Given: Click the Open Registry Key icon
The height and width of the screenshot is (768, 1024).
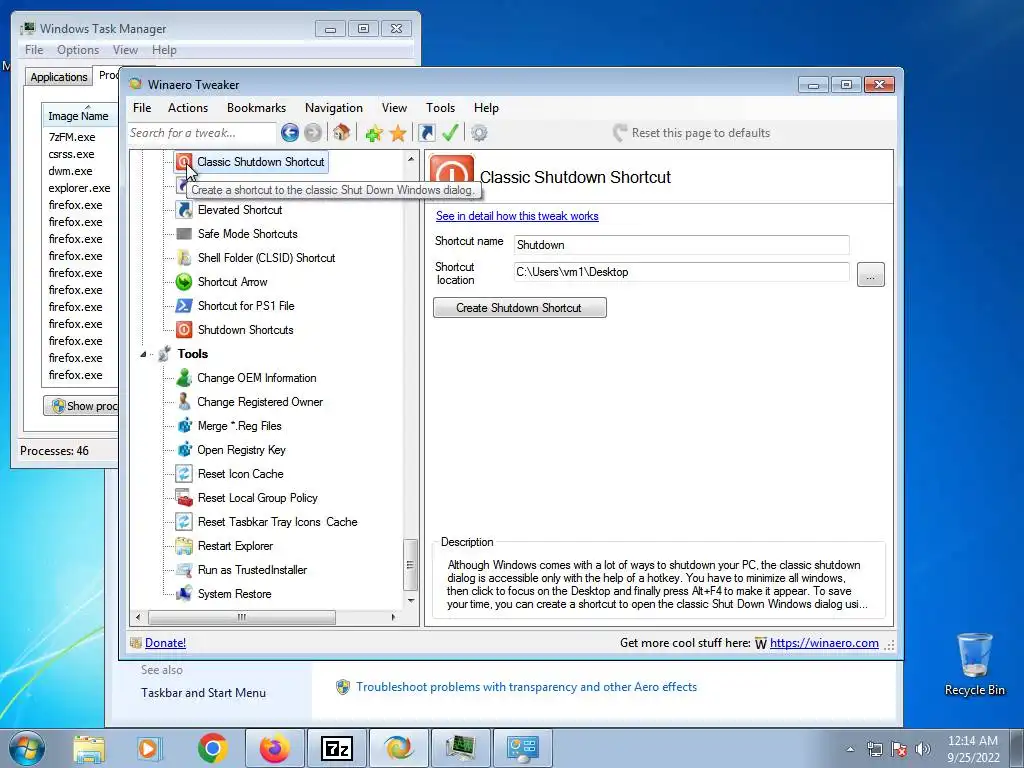Looking at the screenshot, I should (184, 449).
